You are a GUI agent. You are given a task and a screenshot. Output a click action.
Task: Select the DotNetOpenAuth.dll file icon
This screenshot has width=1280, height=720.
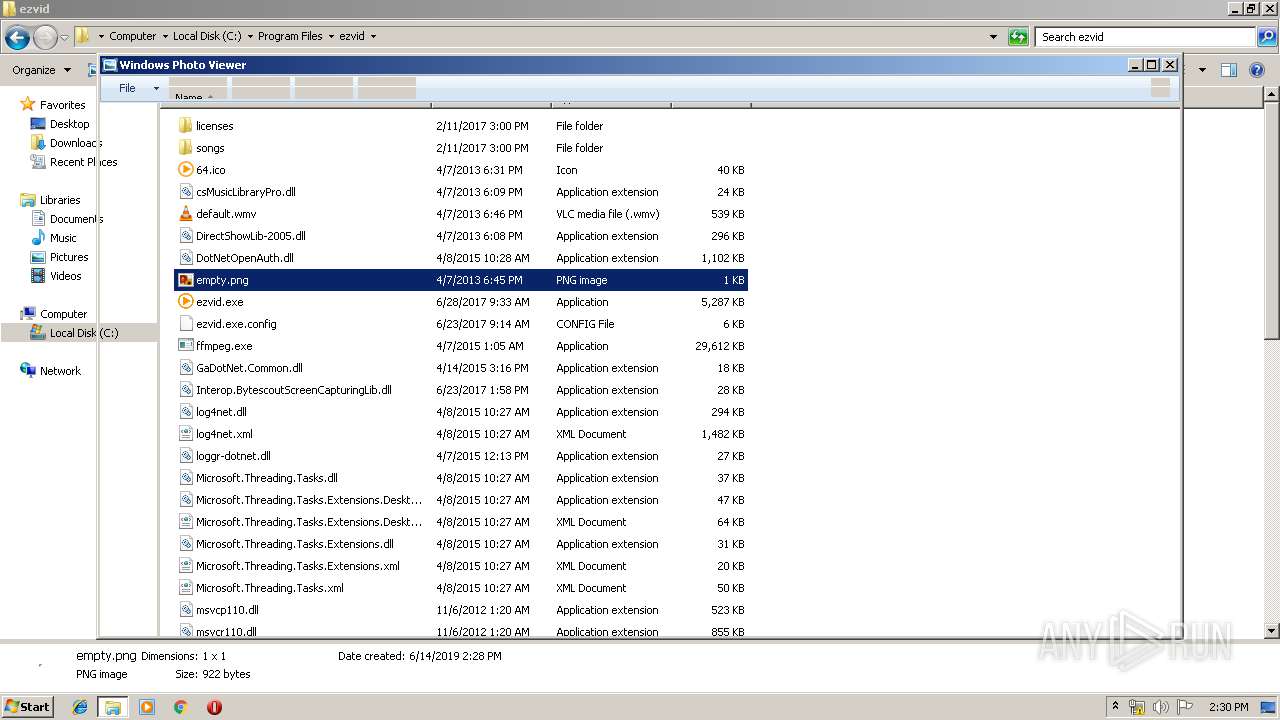click(185, 258)
